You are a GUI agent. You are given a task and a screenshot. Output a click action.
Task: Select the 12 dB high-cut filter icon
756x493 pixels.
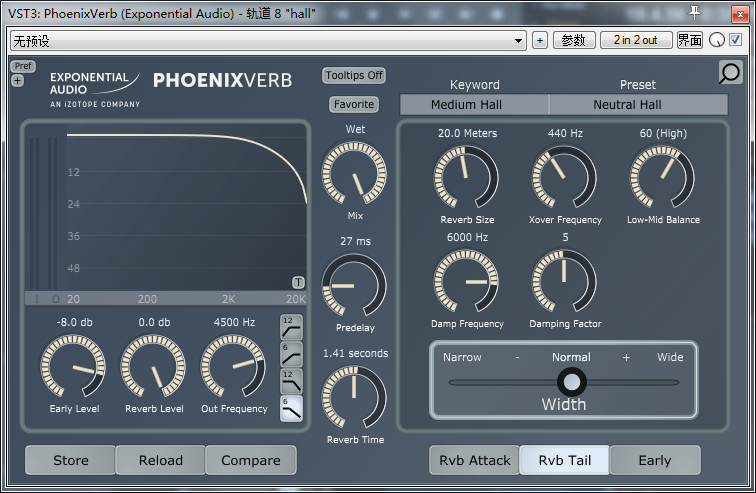point(291,382)
